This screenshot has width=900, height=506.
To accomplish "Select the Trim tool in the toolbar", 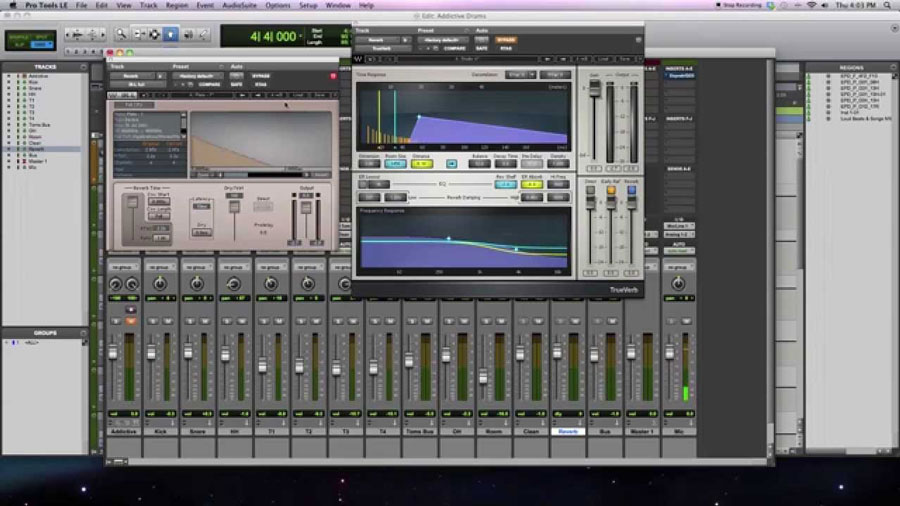I will coord(139,34).
